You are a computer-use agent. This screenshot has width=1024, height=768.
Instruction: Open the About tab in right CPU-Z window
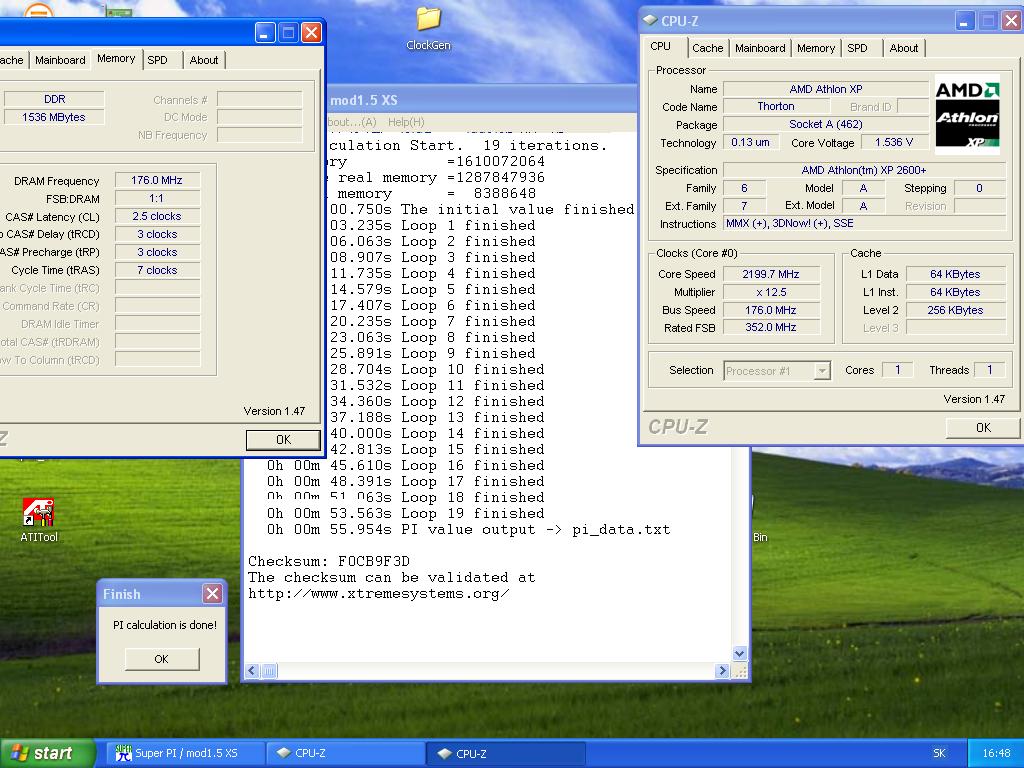click(x=903, y=48)
